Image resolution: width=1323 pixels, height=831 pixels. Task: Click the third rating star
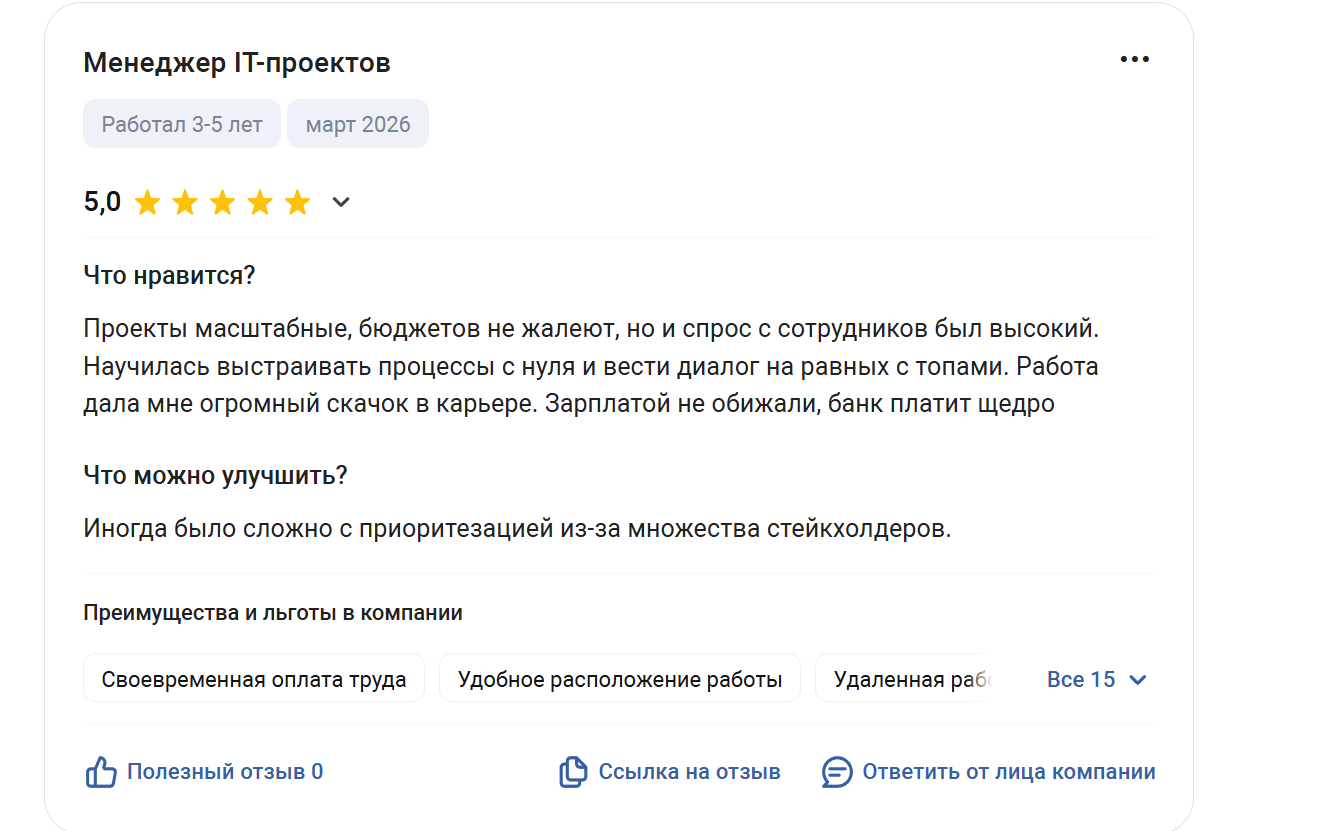coord(222,203)
